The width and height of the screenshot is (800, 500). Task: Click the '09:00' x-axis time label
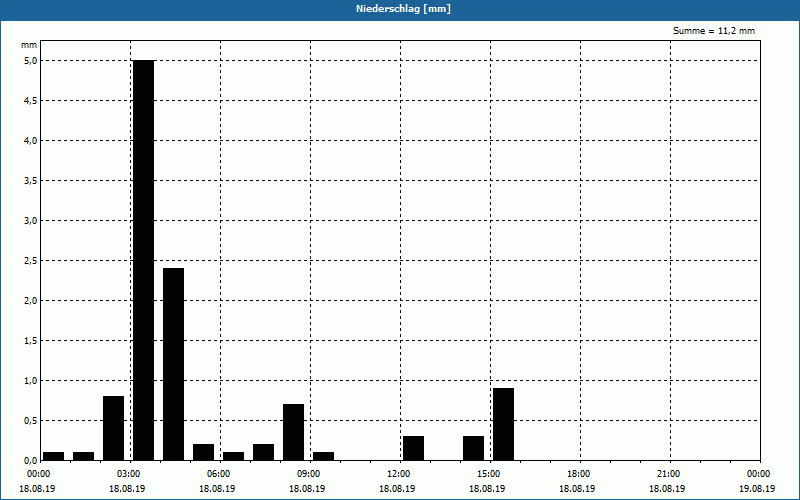coord(311,474)
